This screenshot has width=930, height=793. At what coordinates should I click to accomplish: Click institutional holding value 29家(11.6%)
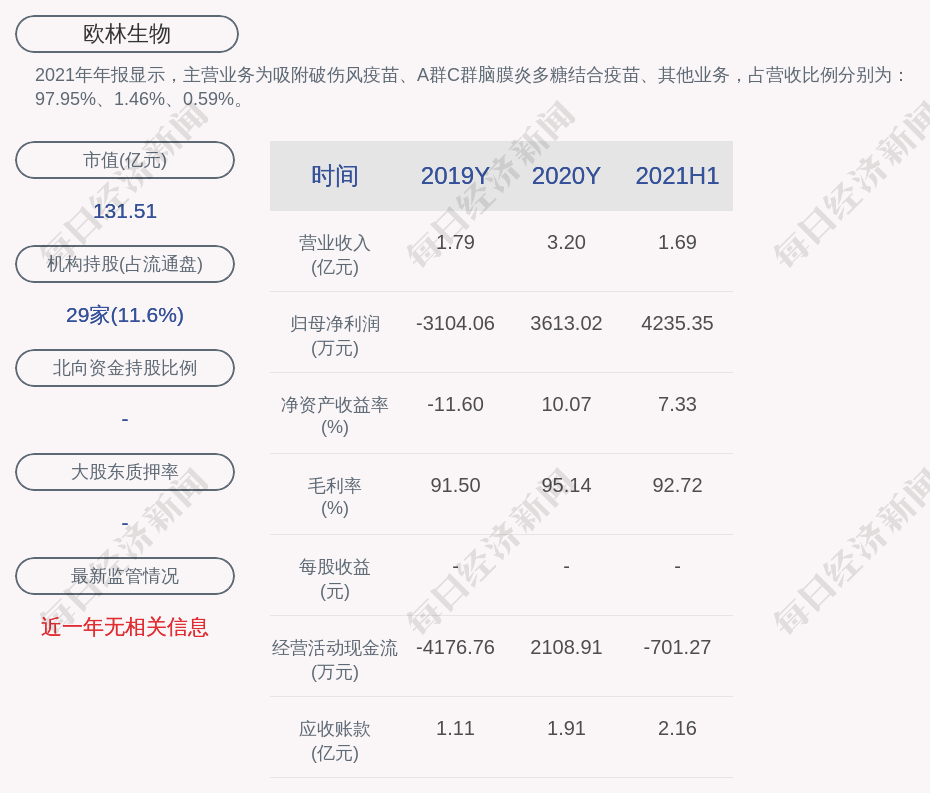pyautogui.click(x=125, y=315)
